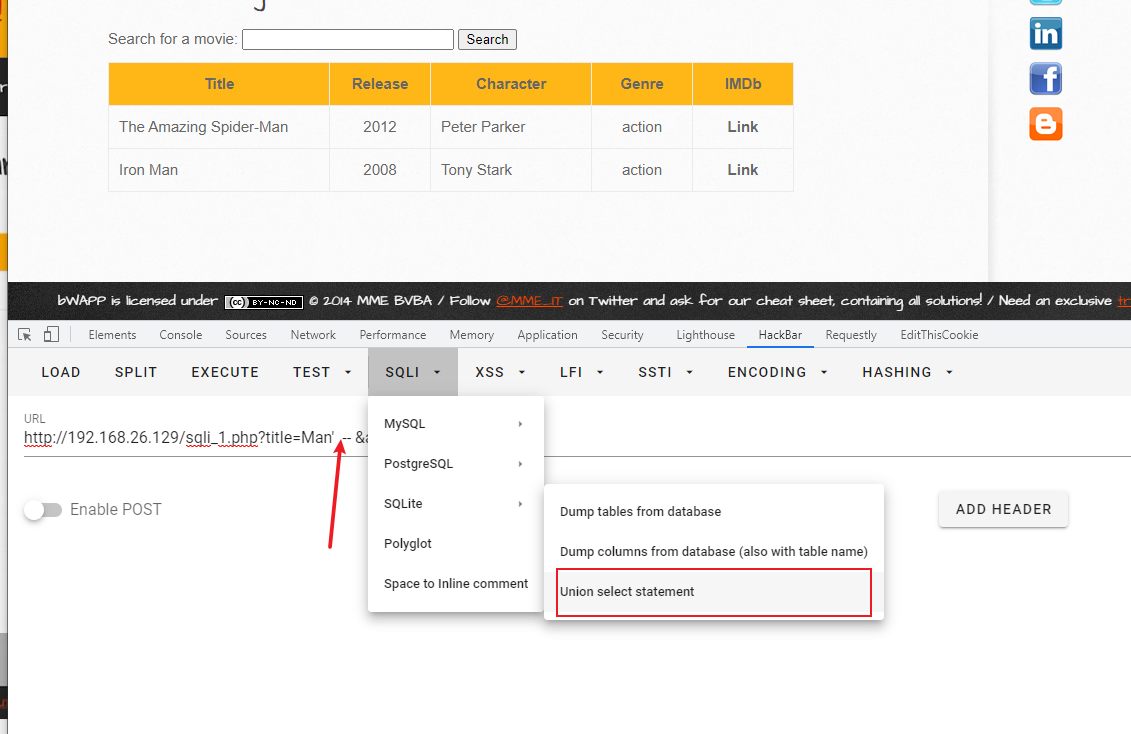
Task: Open the Blogger social icon
Action: (x=1045, y=124)
